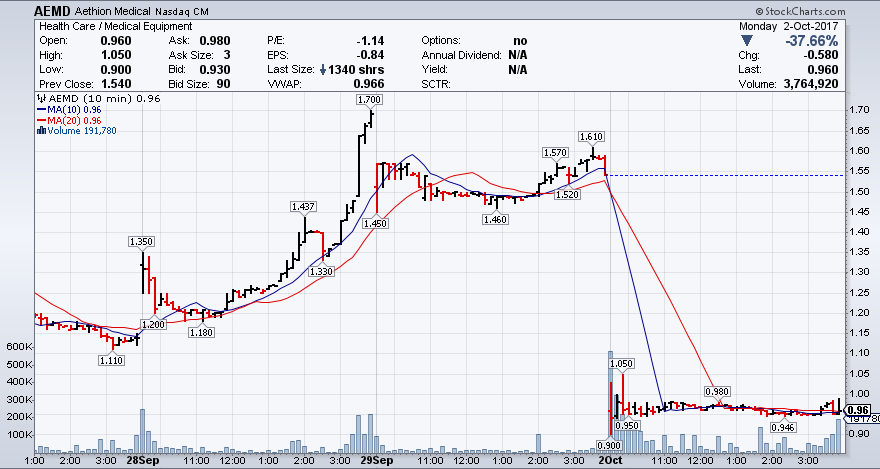Click the Health Care / Medical Equipment sector text
The height and width of the screenshot is (469, 880).
pyautogui.click(x=103, y=25)
